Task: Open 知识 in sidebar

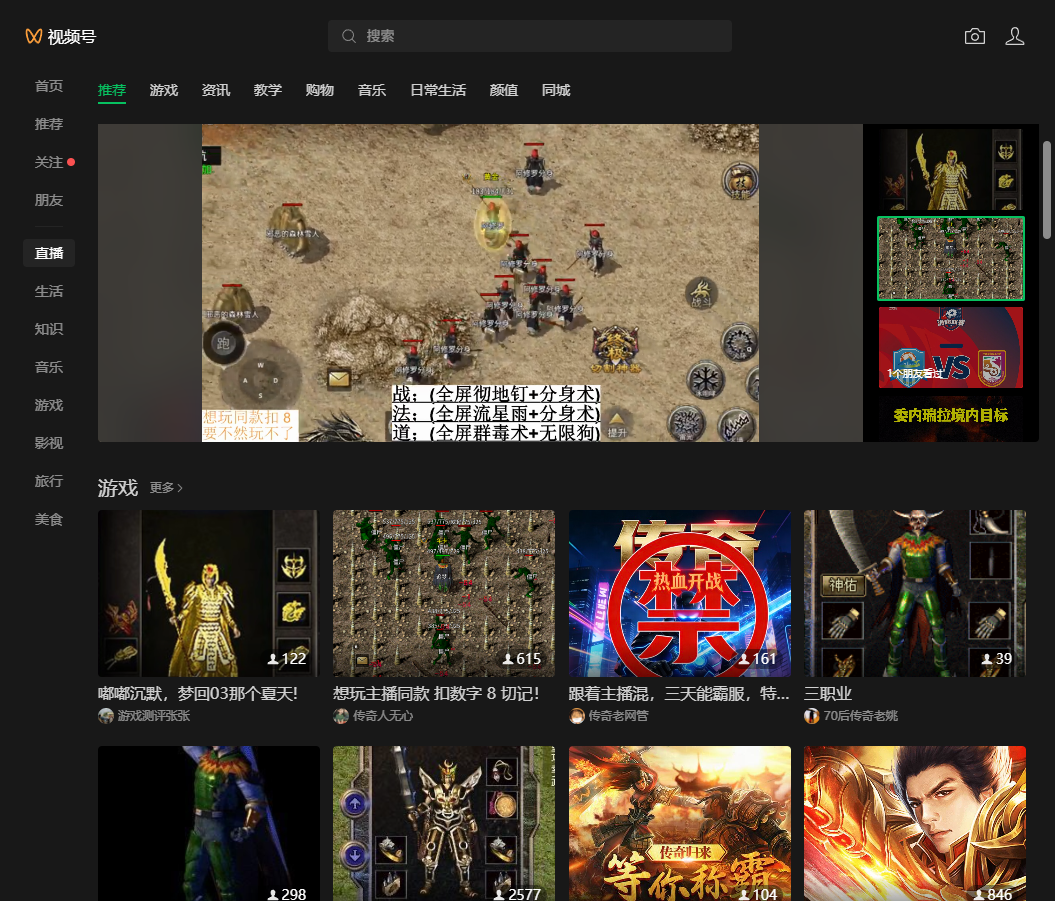Action: click(48, 329)
